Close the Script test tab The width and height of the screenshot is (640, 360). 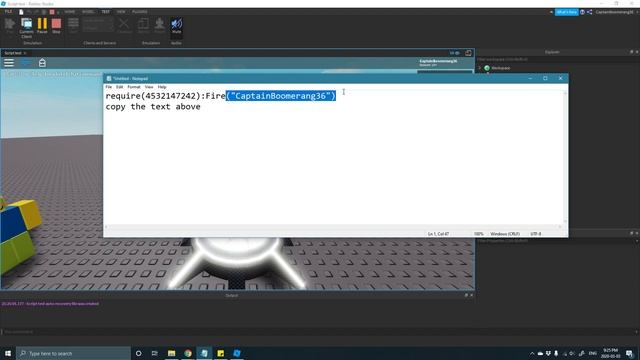(x=25, y=53)
